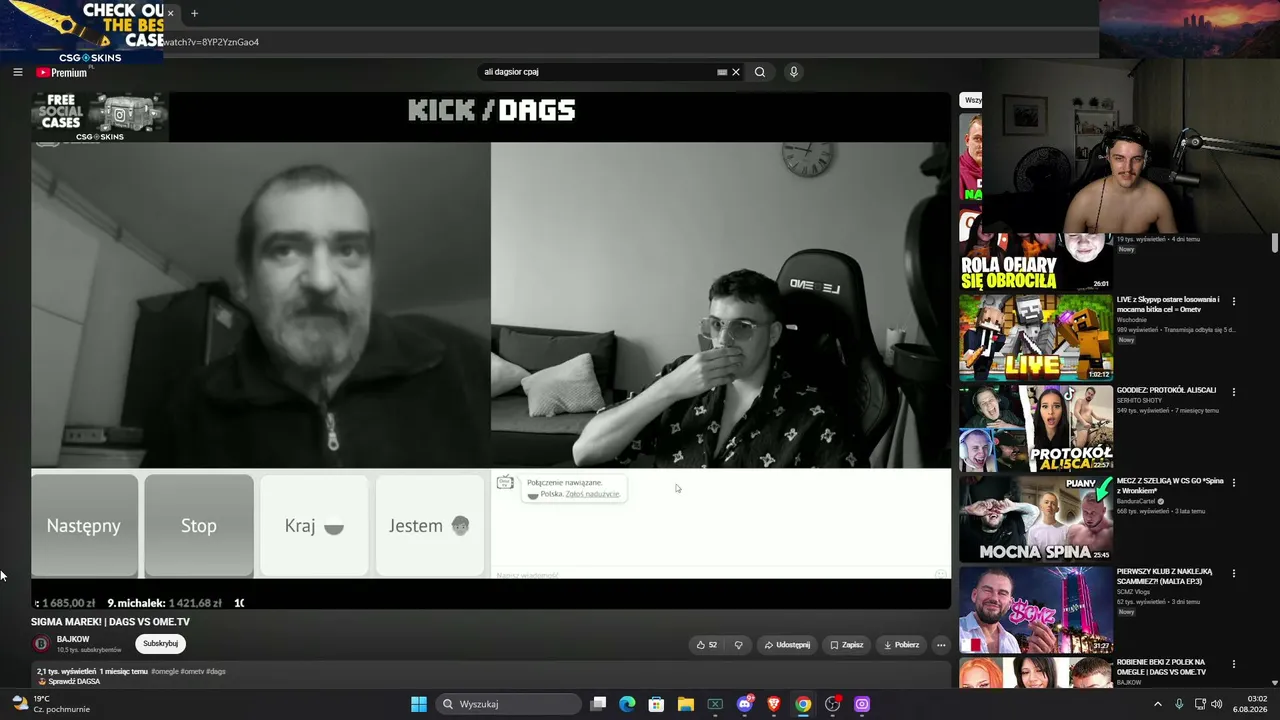Click the #omegle hashtag
This screenshot has width=1280, height=720.
(165, 671)
